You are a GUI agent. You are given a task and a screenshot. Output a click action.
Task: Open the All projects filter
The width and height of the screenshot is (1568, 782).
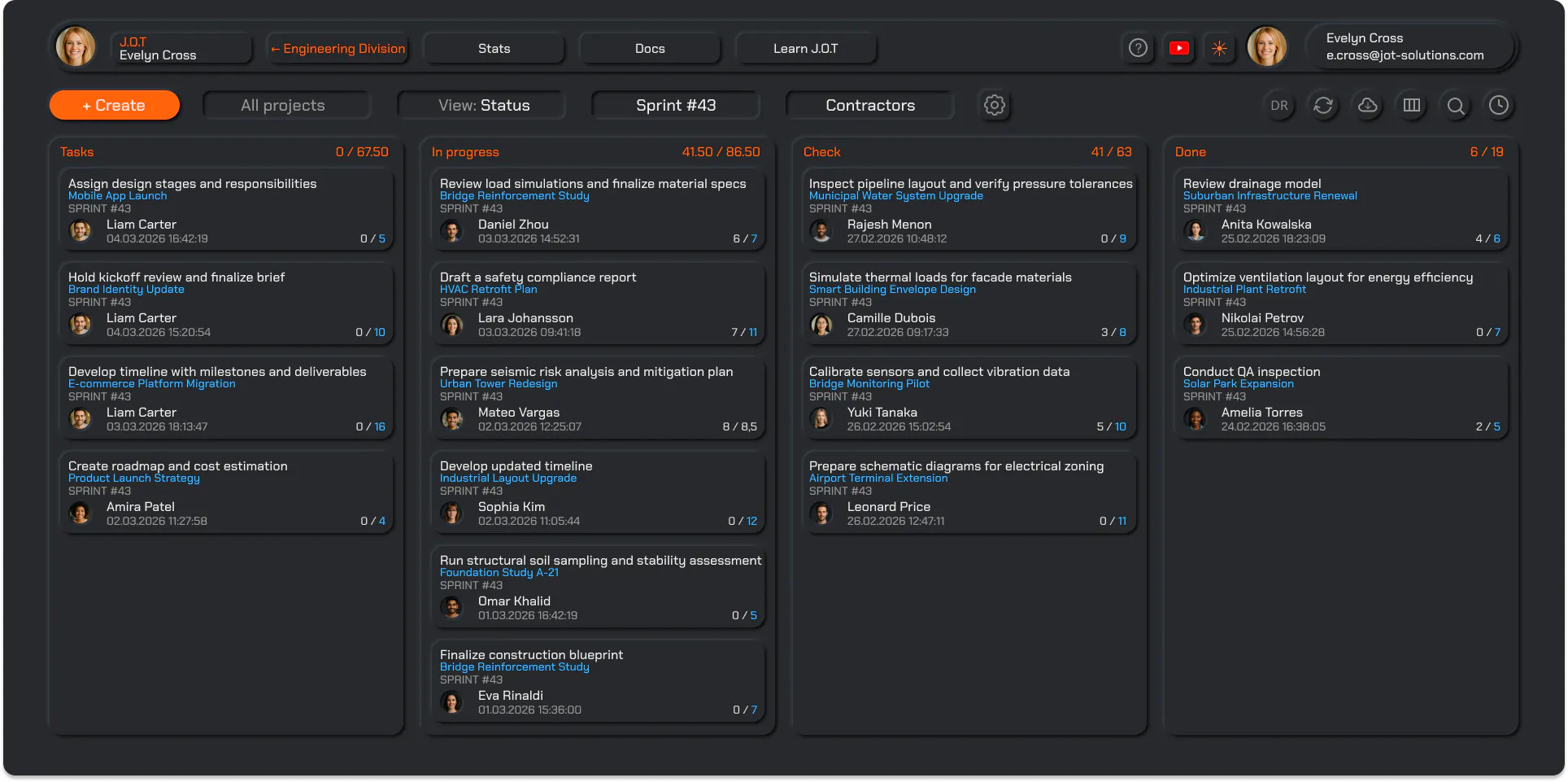(286, 105)
